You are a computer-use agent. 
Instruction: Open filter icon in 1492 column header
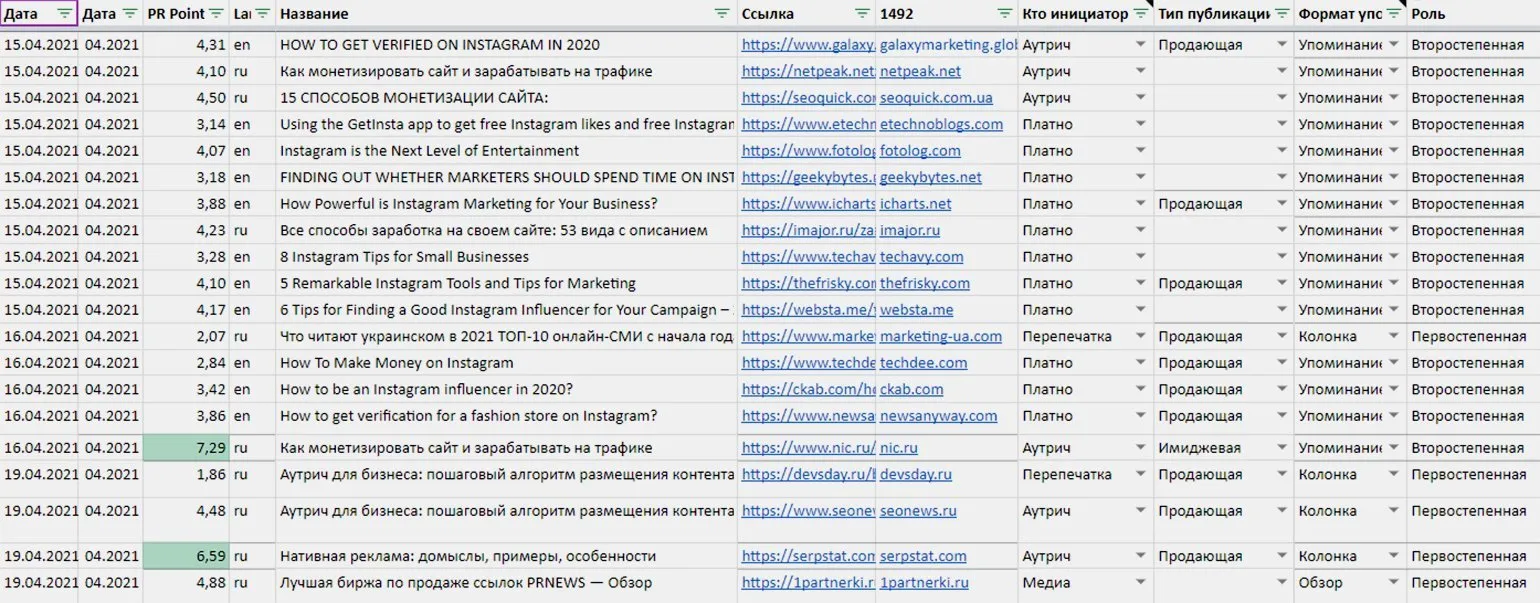tap(1005, 14)
